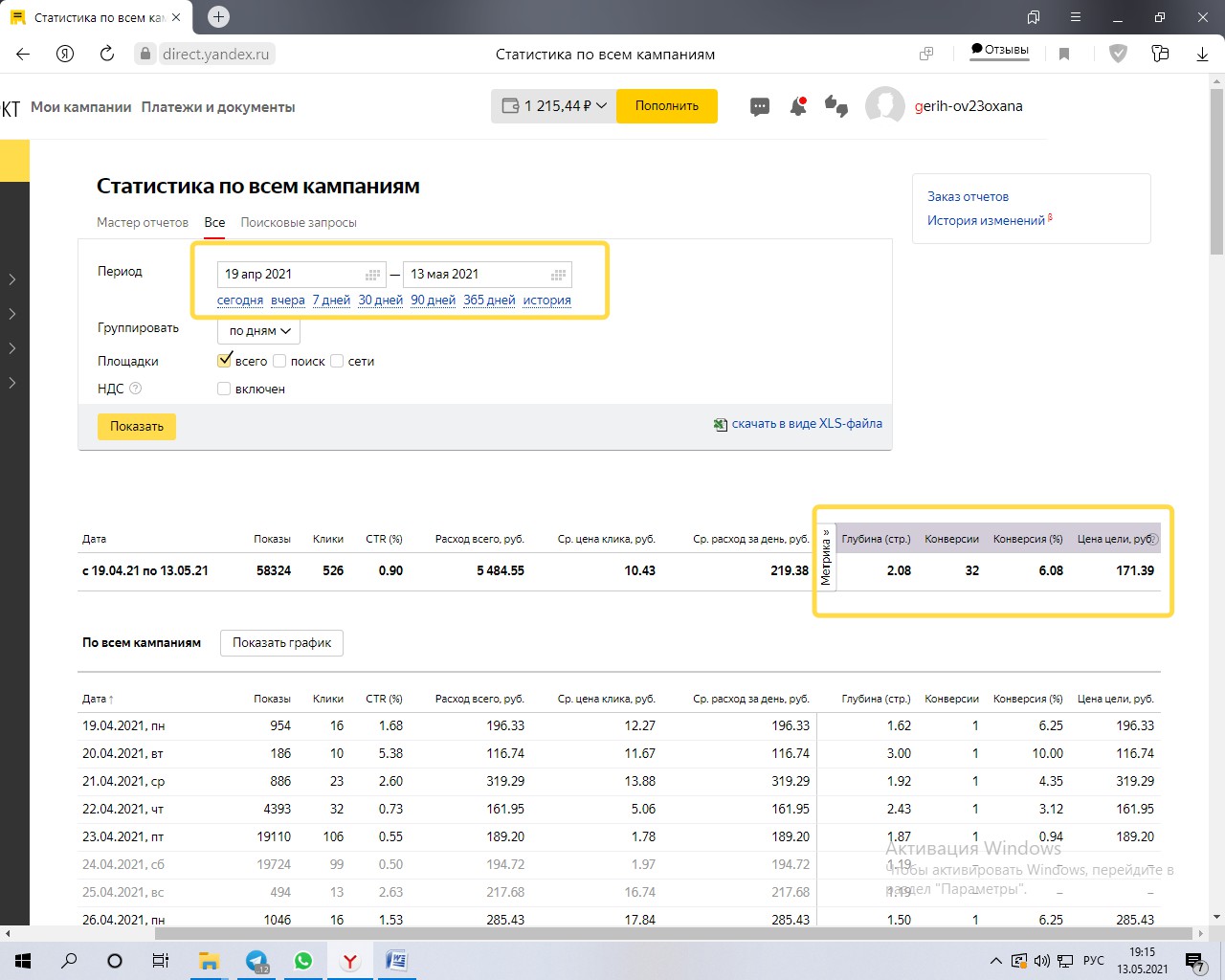Open Telegram from the taskbar
This screenshot has width=1225, height=980.
click(256, 961)
